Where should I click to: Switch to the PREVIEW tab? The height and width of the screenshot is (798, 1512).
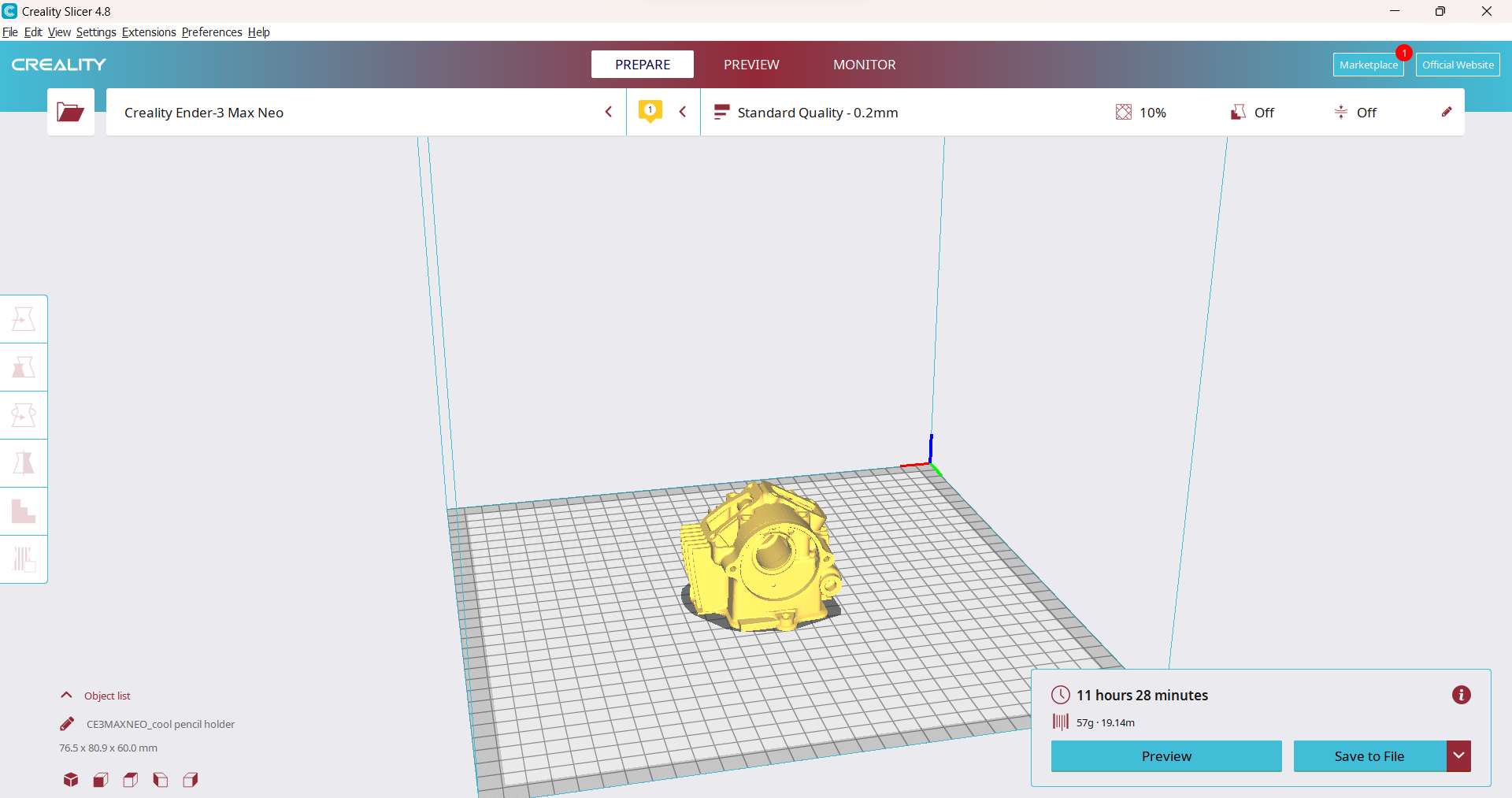[x=751, y=65]
